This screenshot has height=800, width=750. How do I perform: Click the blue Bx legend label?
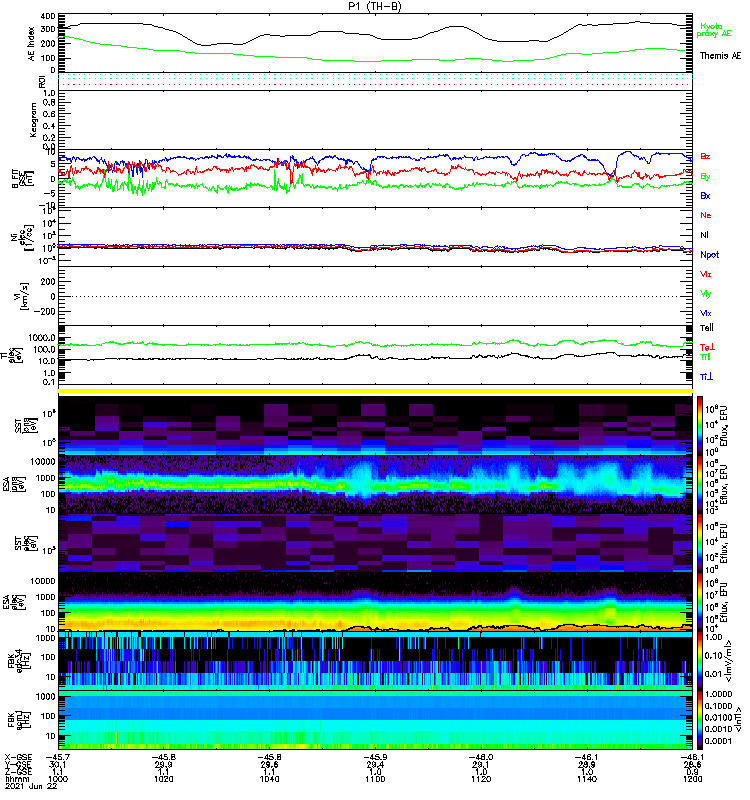point(705,196)
